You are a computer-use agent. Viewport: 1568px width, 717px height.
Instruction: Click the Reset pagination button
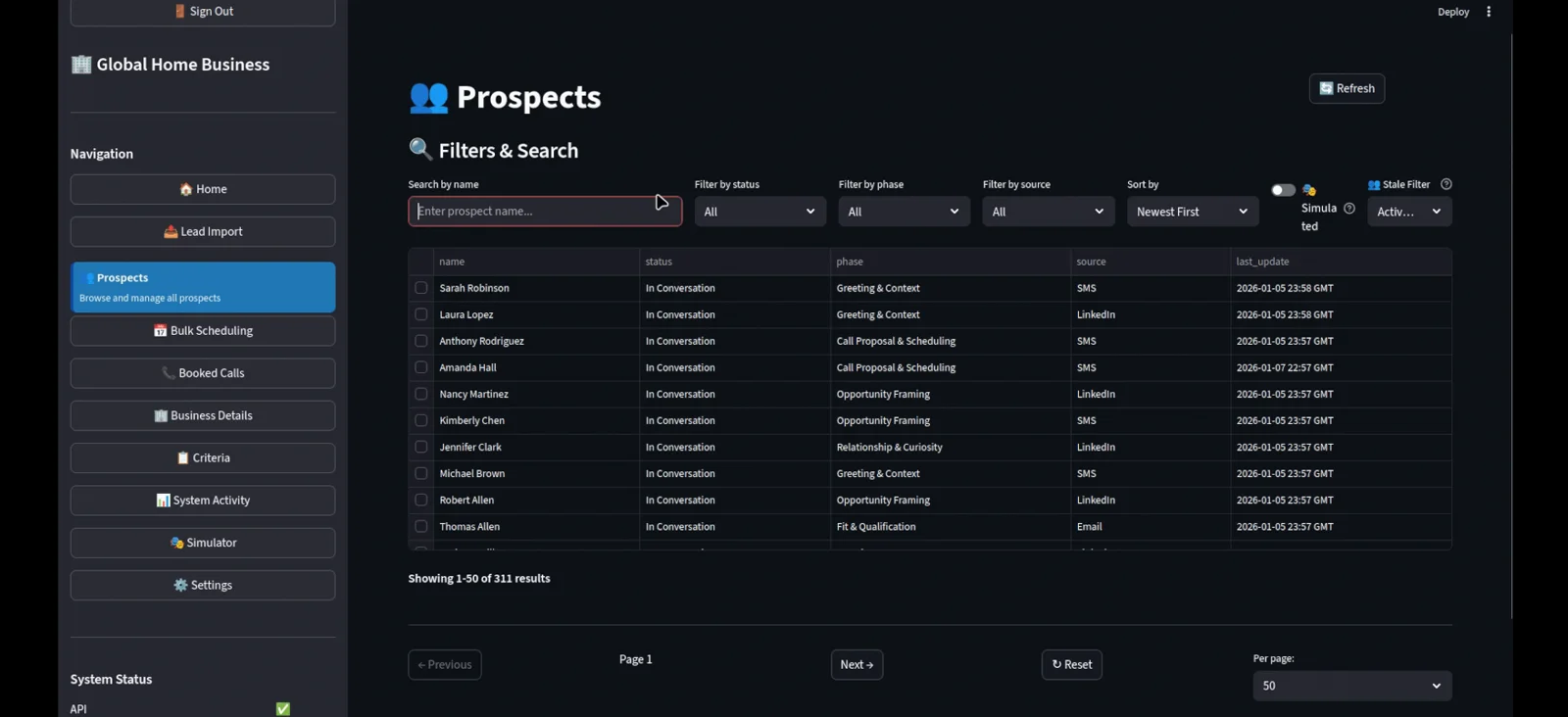click(x=1072, y=664)
